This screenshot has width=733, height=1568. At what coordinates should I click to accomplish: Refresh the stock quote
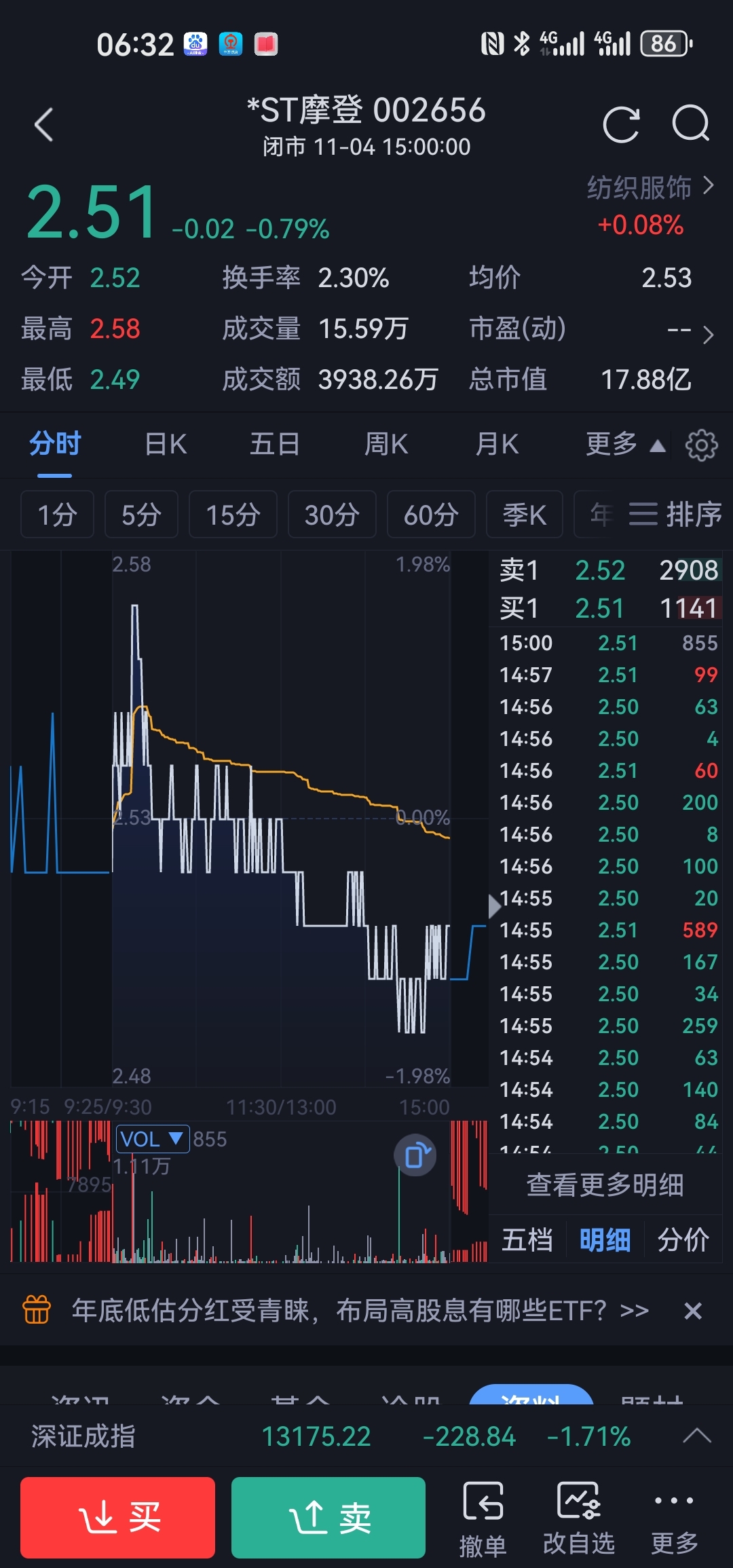[621, 125]
